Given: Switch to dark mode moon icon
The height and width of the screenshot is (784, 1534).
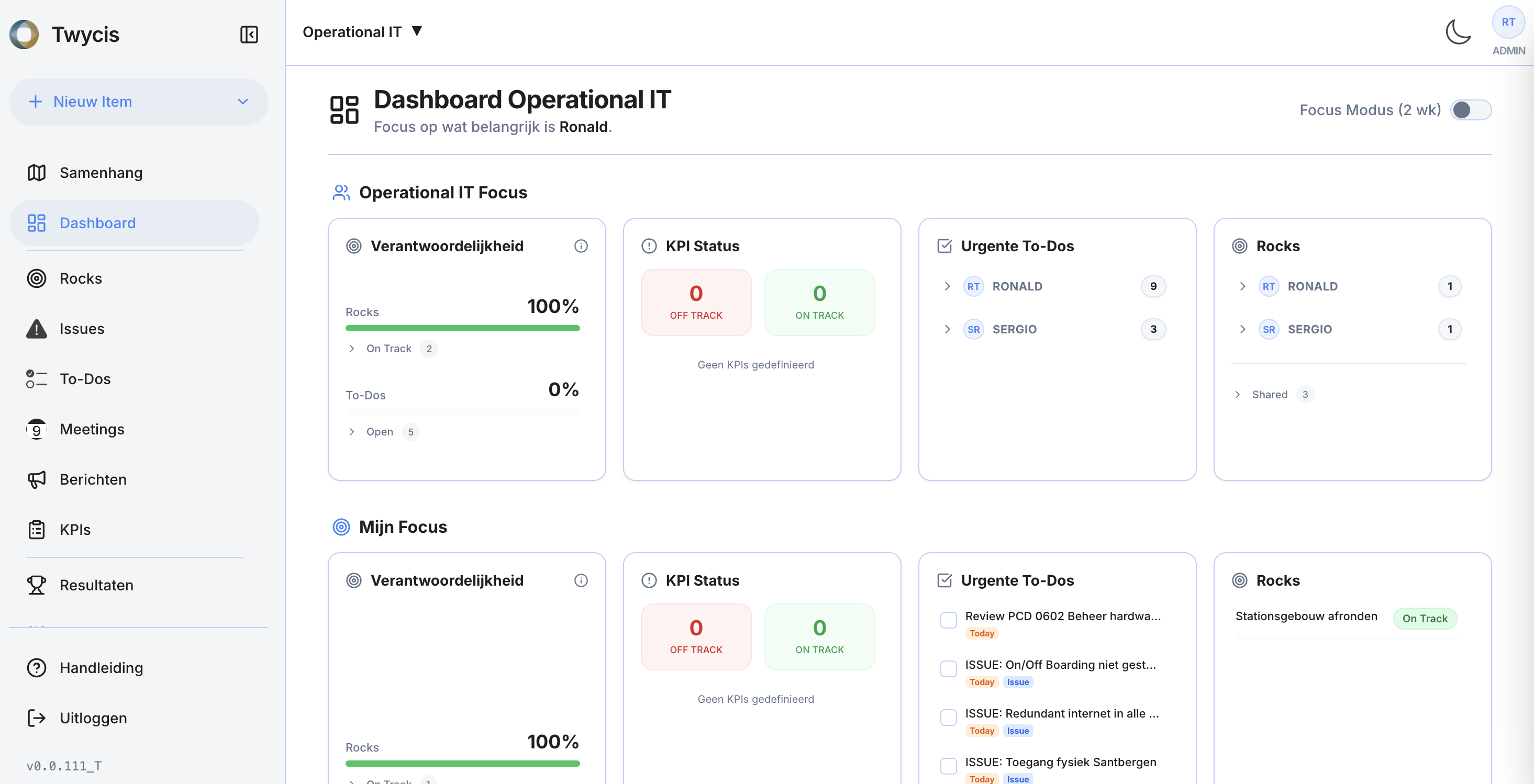Looking at the screenshot, I should tap(1459, 31).
